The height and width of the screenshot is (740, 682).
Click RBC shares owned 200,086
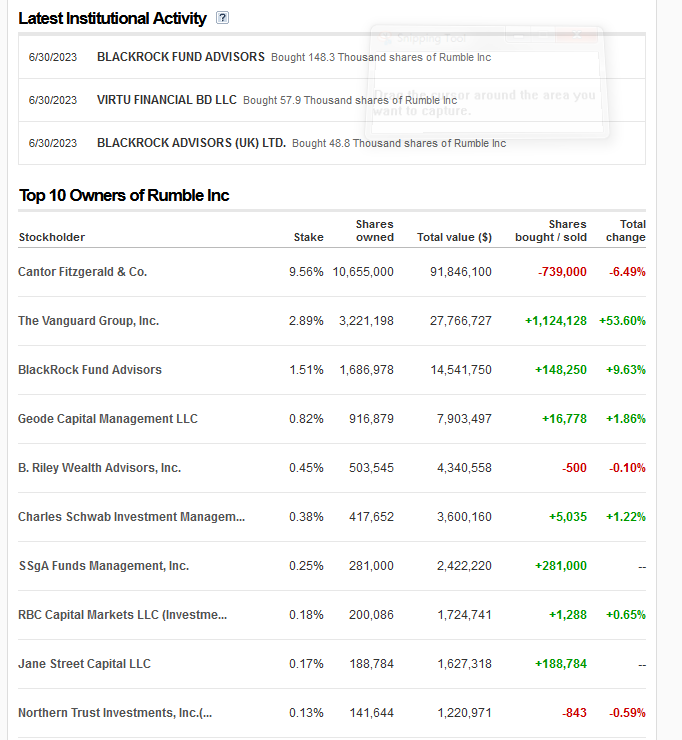pos(371,615)
